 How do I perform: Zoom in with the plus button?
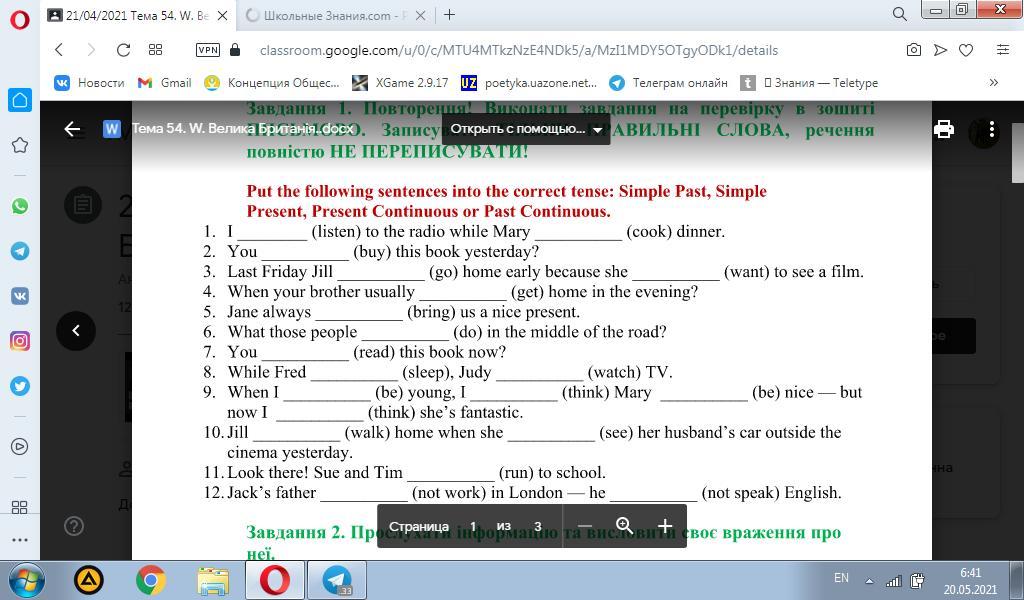point(664,526)
